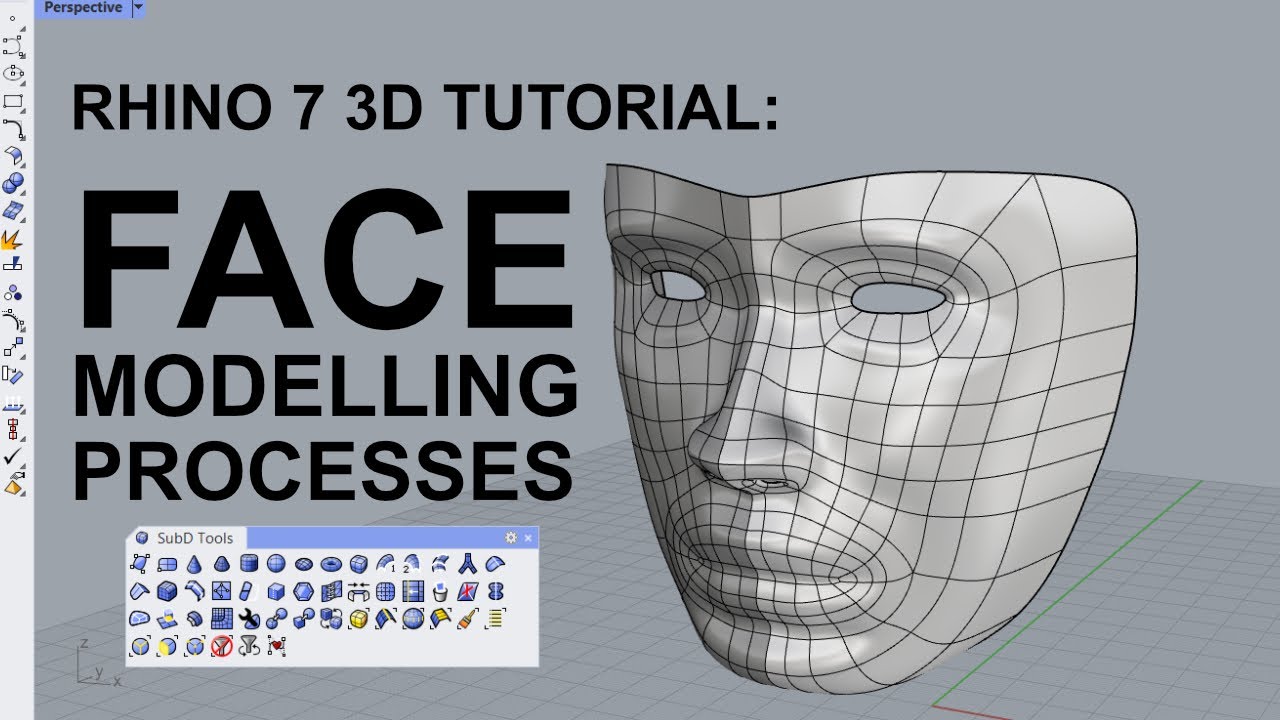Create a SubD cylinder
This screenshot has height=720, width=1280.
click(249, 564)
